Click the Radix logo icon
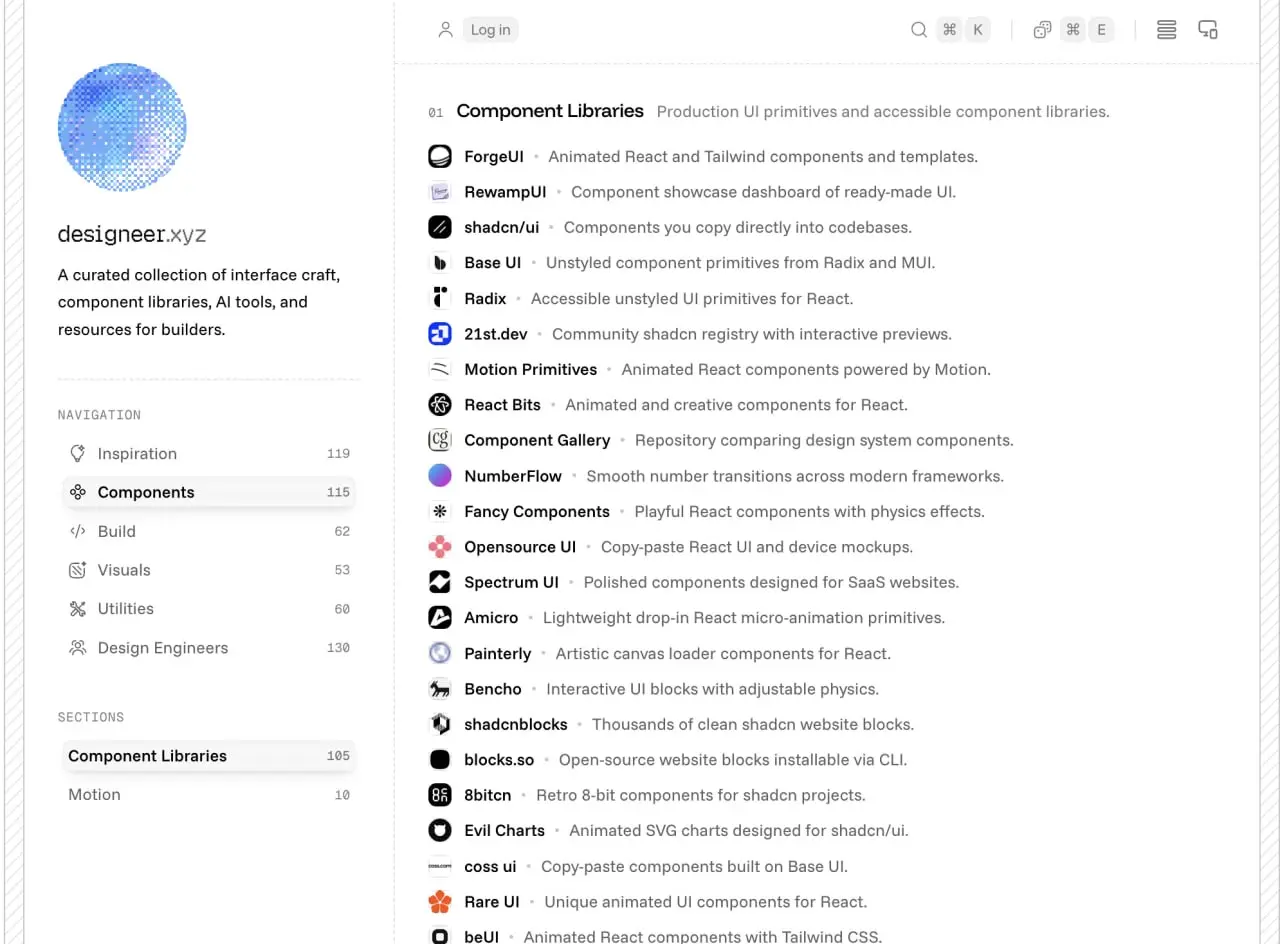 click(x=440, y=298)
